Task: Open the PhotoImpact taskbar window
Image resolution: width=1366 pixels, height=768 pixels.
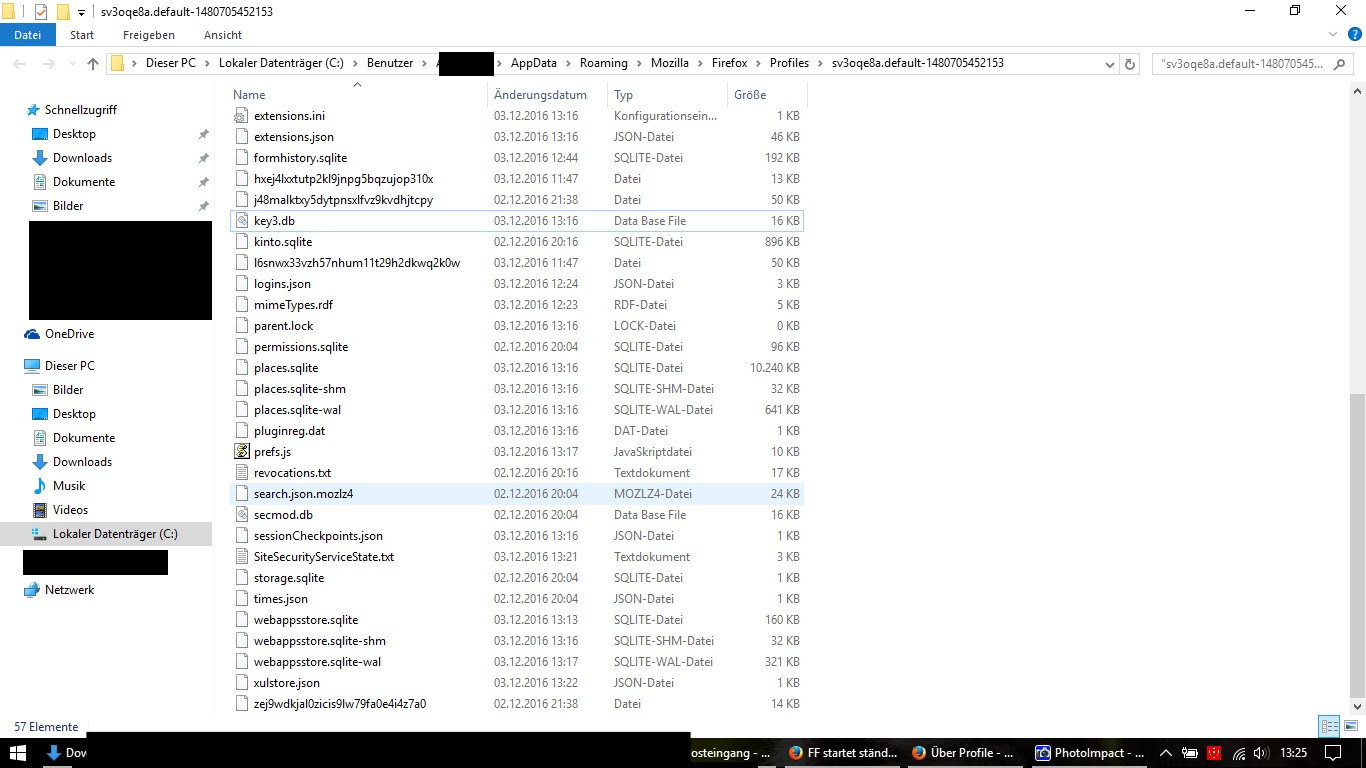Action: [x=1089, y=753]
